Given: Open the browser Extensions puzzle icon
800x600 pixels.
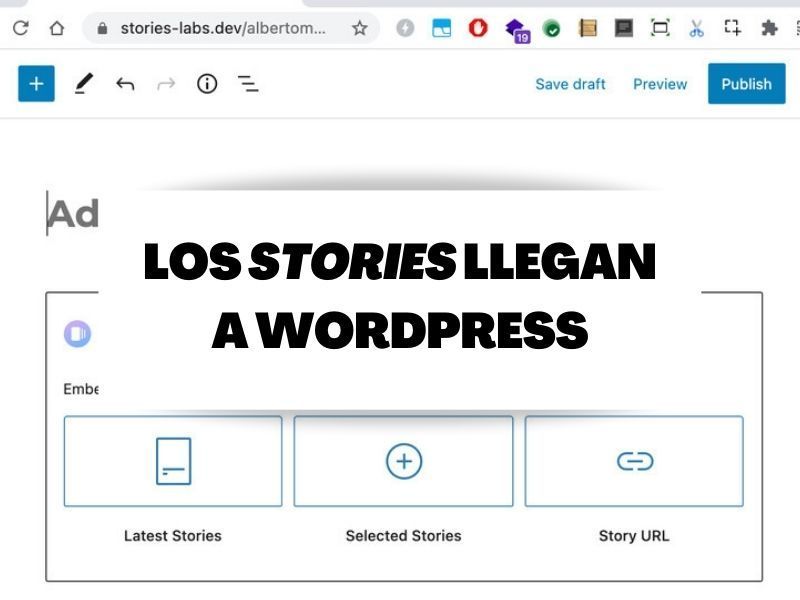Looking at the screenshot, I should 769,29.
